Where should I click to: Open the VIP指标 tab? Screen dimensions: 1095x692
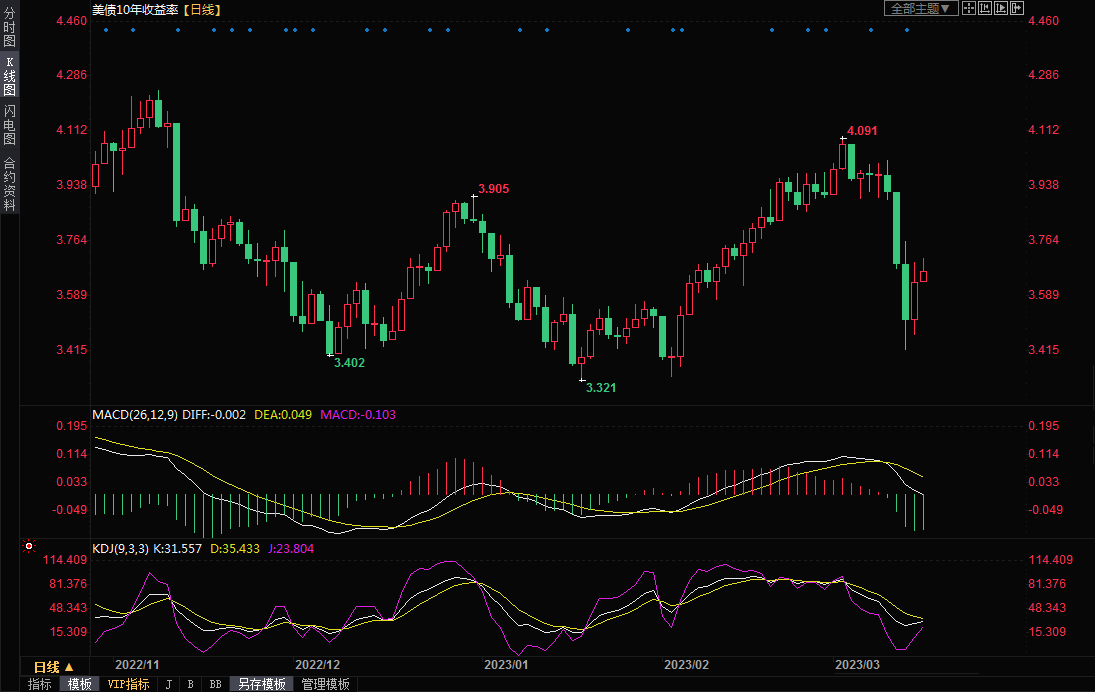(x=128, y=684)
